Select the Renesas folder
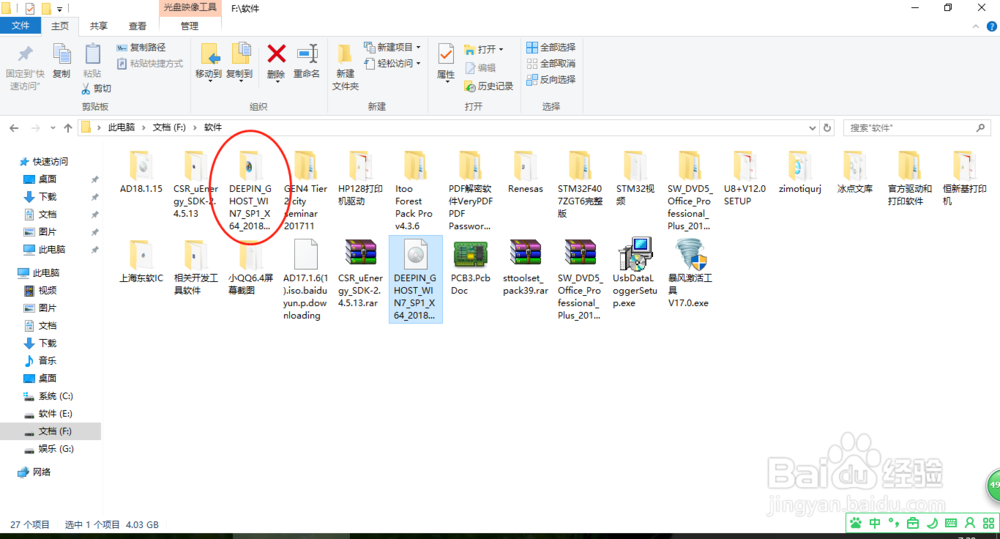Viewport: 1000px width, 539px height. 526,172
